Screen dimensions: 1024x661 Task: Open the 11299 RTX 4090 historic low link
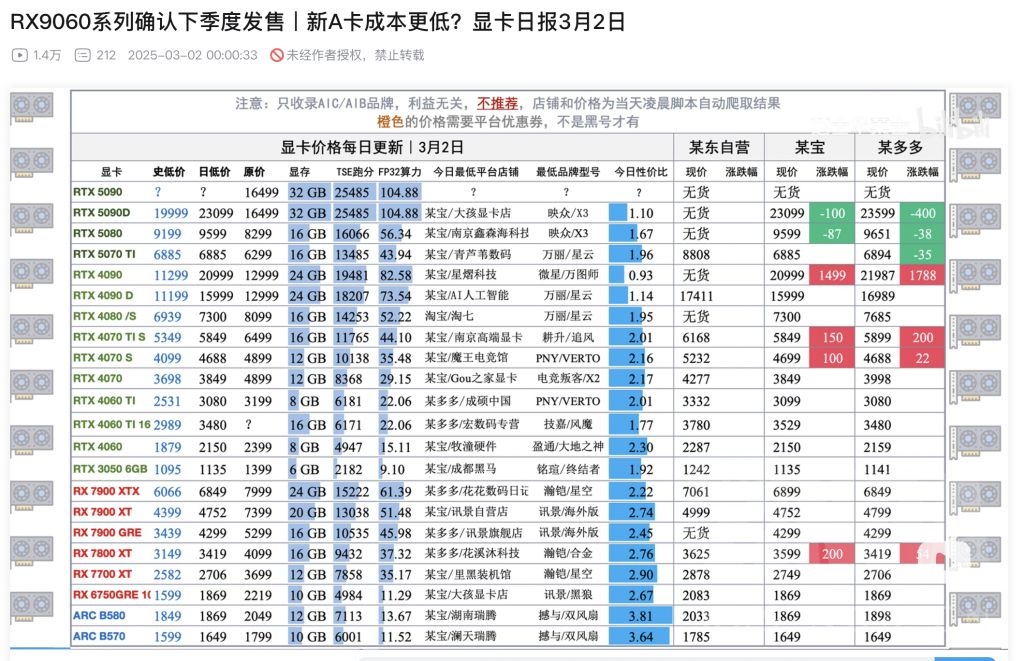point(170,275)
